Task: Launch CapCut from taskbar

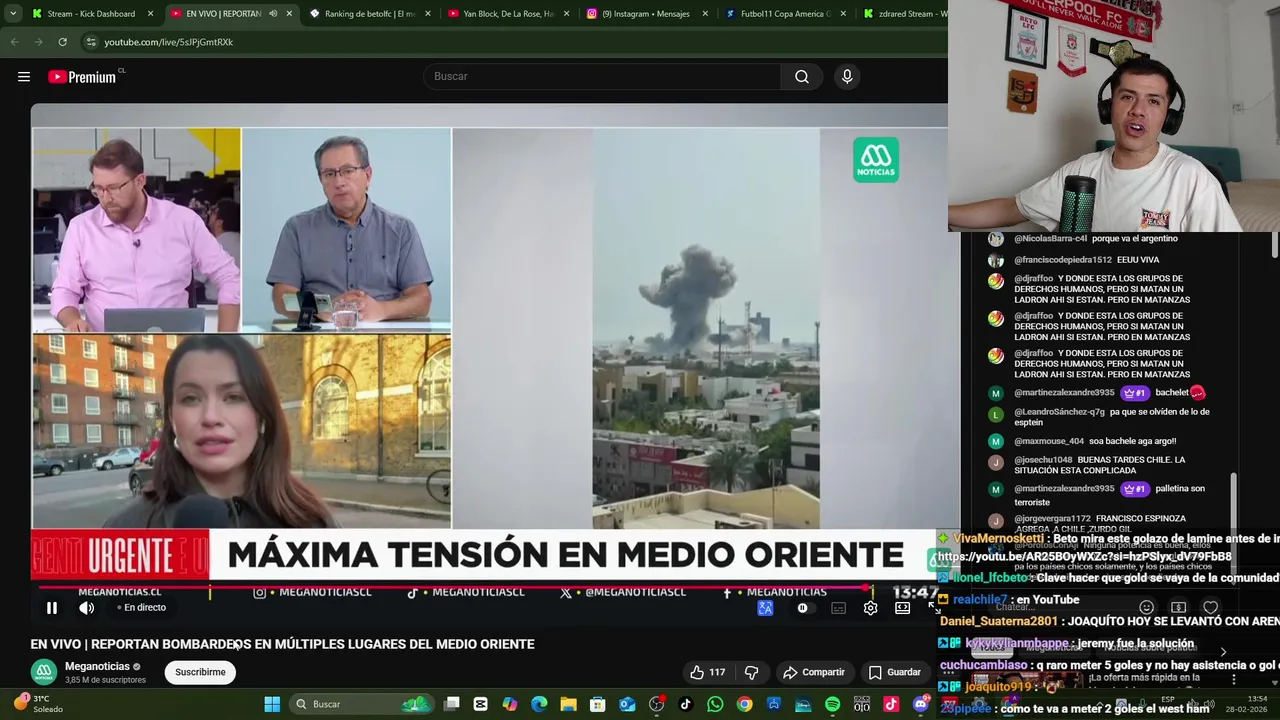Action: [x=481, y=704]
